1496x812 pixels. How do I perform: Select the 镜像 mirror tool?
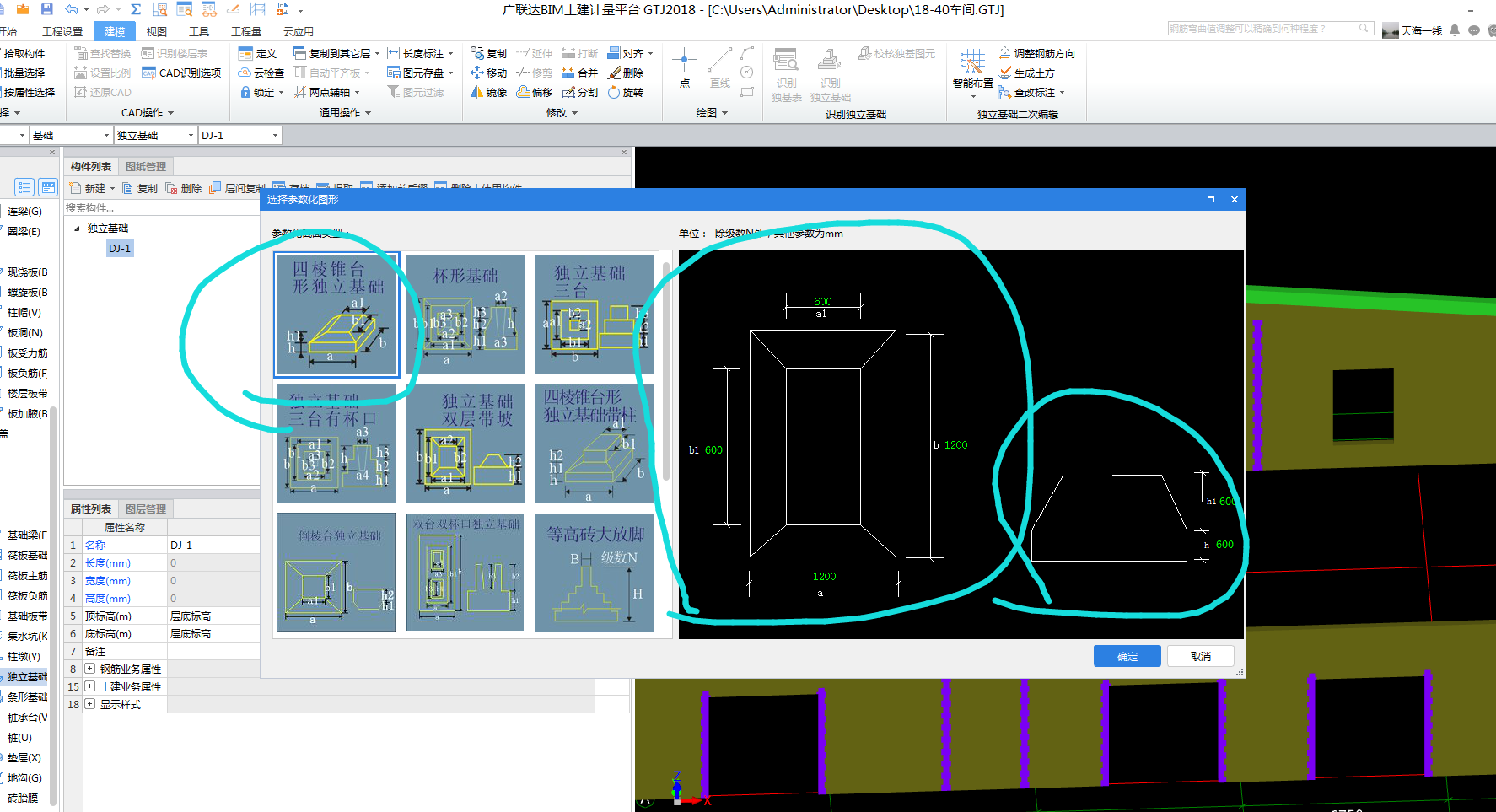pos(489,92)
